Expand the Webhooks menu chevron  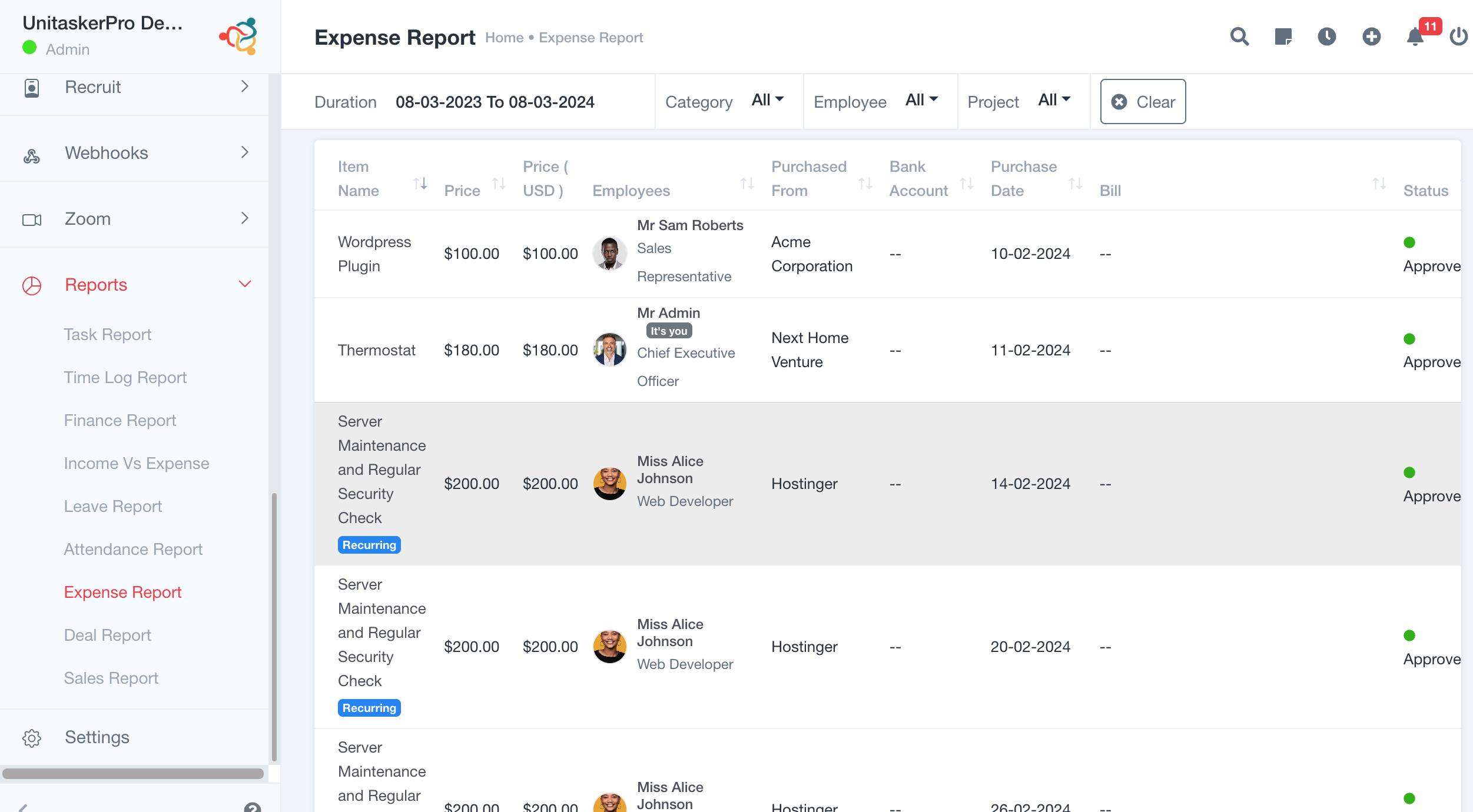click(245, 152)
